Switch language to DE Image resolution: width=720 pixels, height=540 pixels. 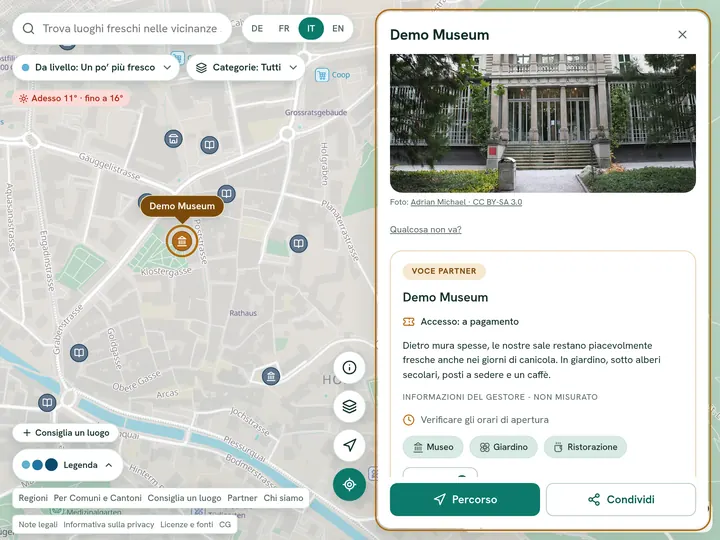click(257, 28)
